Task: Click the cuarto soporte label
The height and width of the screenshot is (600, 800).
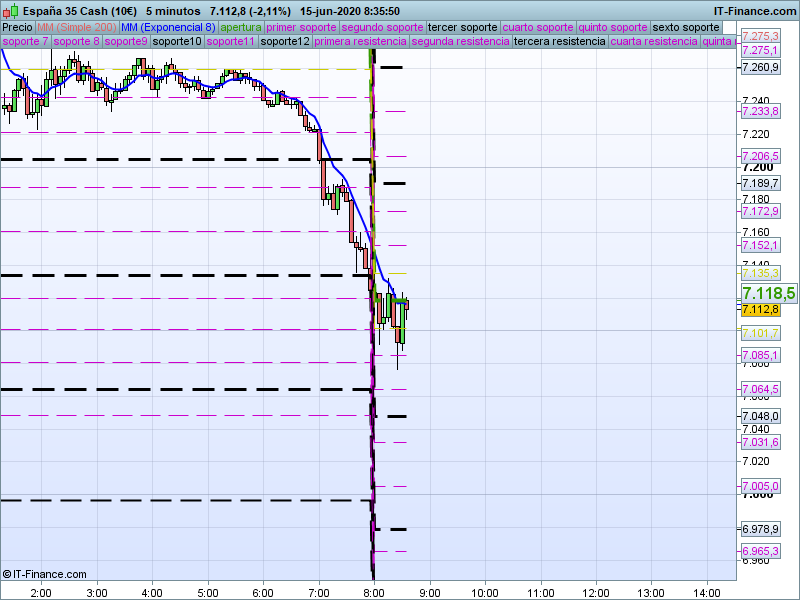Action: (538, 28)
